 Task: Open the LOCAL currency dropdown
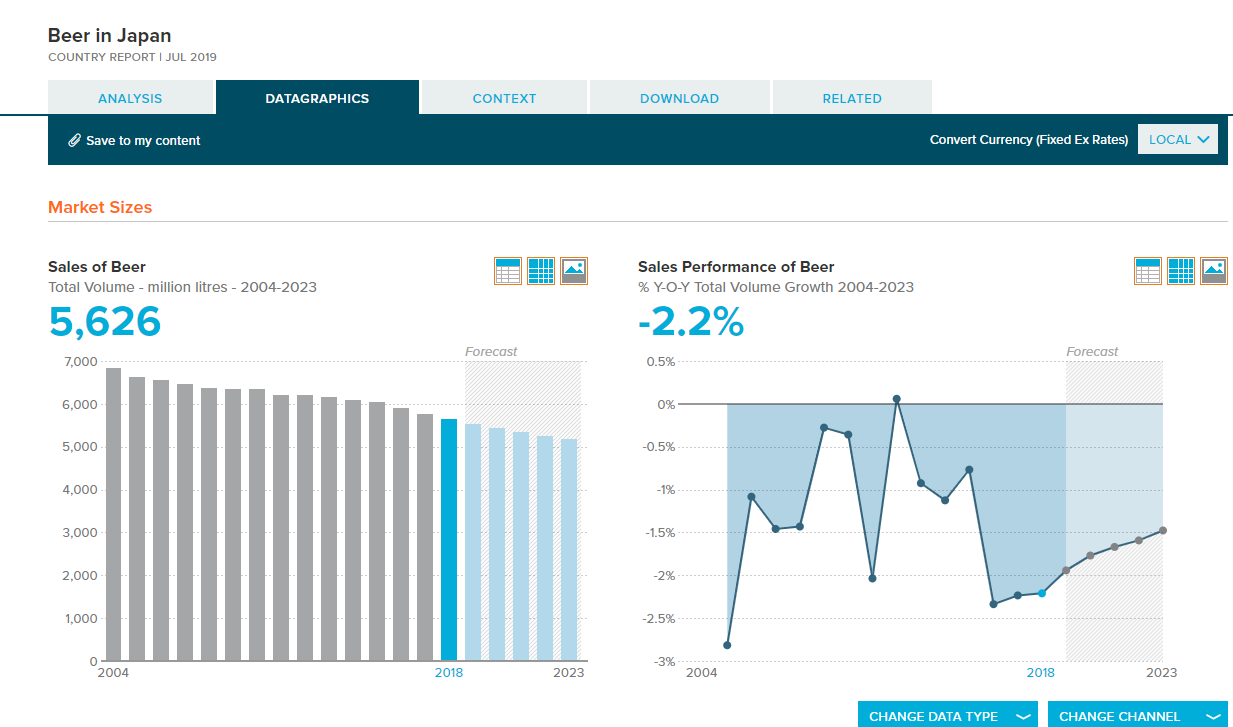[x=1178, y=140]
